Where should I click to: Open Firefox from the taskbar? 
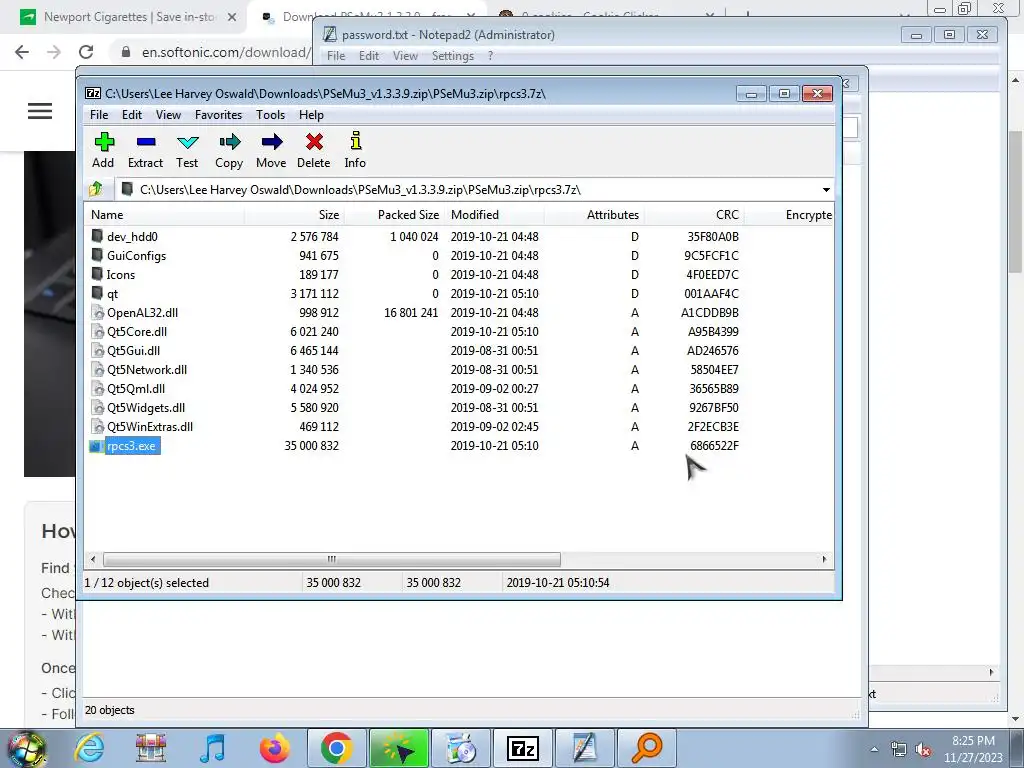(275, 748)
